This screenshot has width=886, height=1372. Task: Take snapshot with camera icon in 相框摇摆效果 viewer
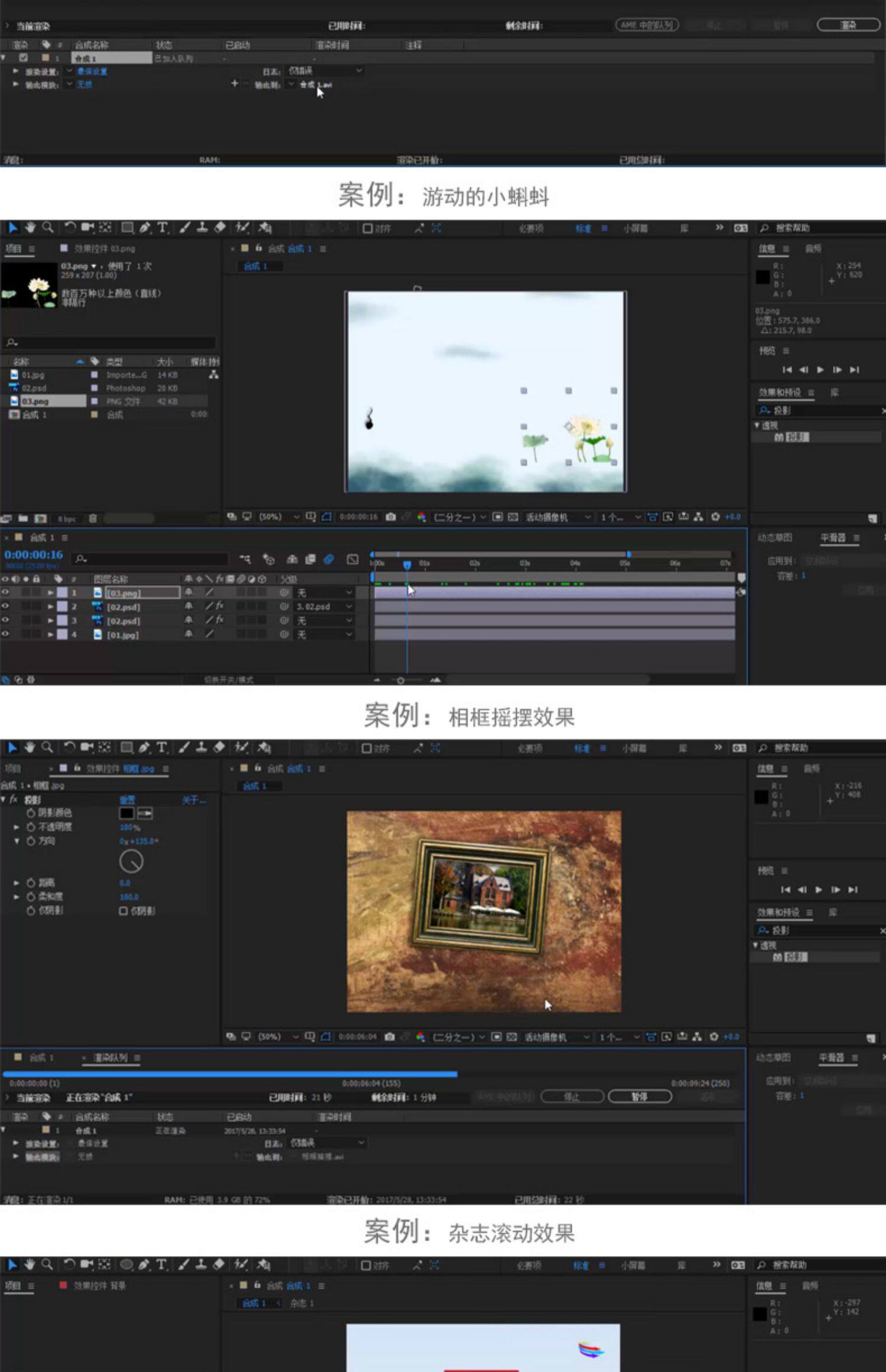pos(389,1037)
